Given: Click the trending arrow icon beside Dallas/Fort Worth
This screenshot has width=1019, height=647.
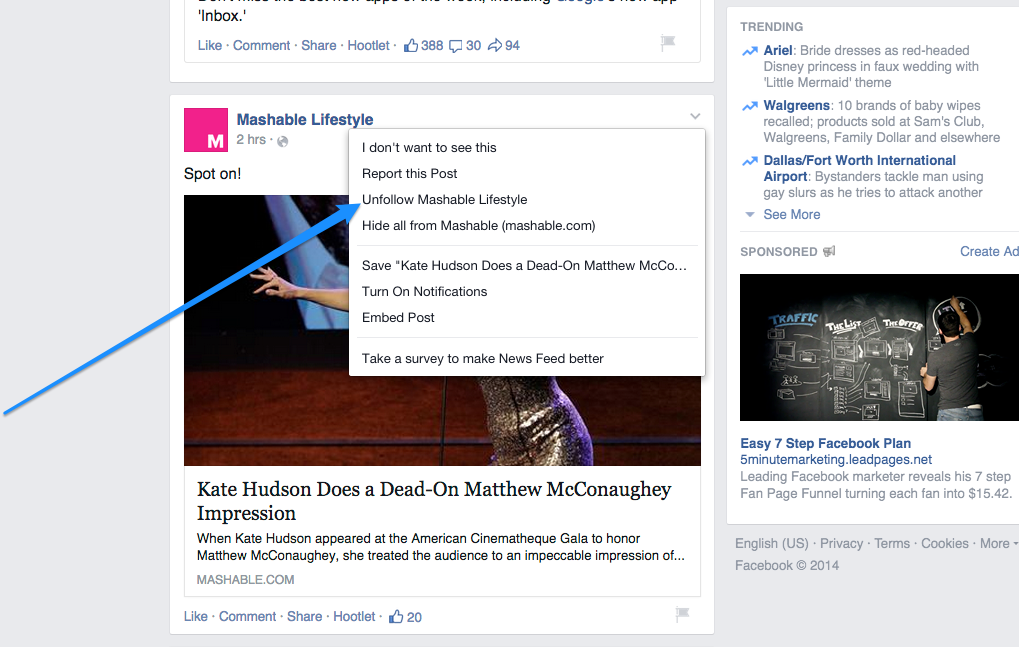Looking at the screenshot, I should pos(750,161).
